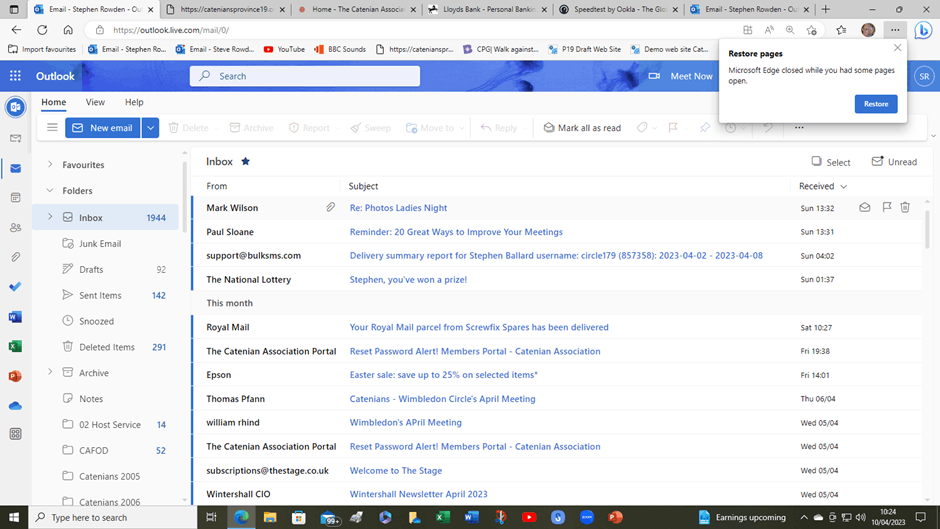Refresh the browser page
The image size is (940, 529).
coord(42,30)
